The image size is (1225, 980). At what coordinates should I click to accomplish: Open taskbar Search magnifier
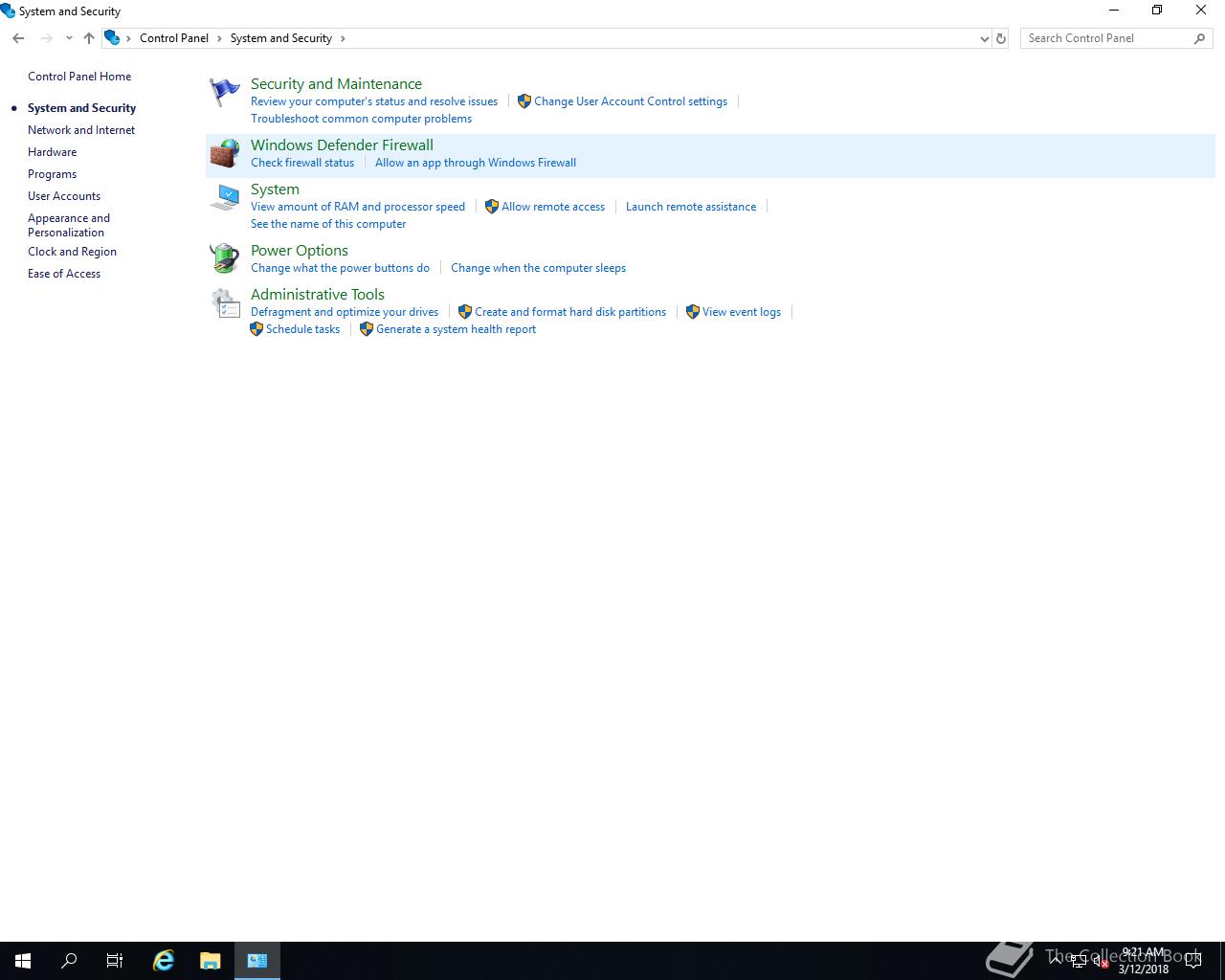[x=69, y=961]
